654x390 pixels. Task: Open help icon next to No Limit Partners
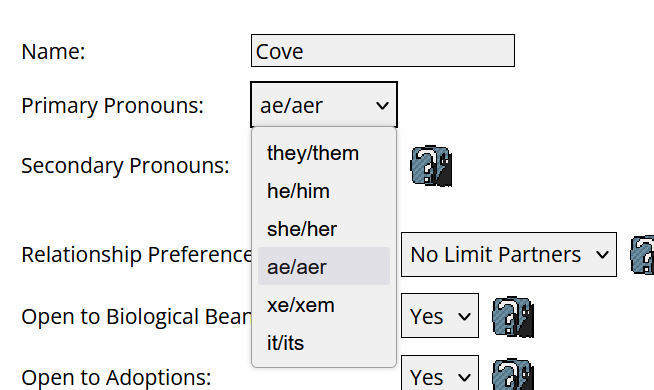[642, 255]
